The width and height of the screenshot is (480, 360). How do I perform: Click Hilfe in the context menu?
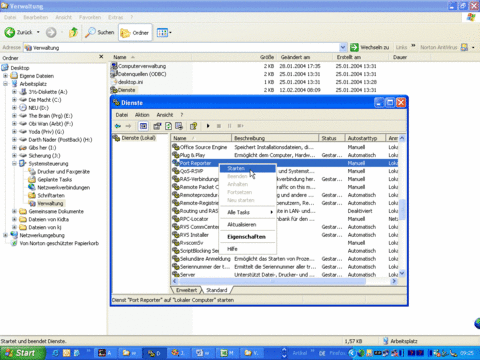click(248, 249)
